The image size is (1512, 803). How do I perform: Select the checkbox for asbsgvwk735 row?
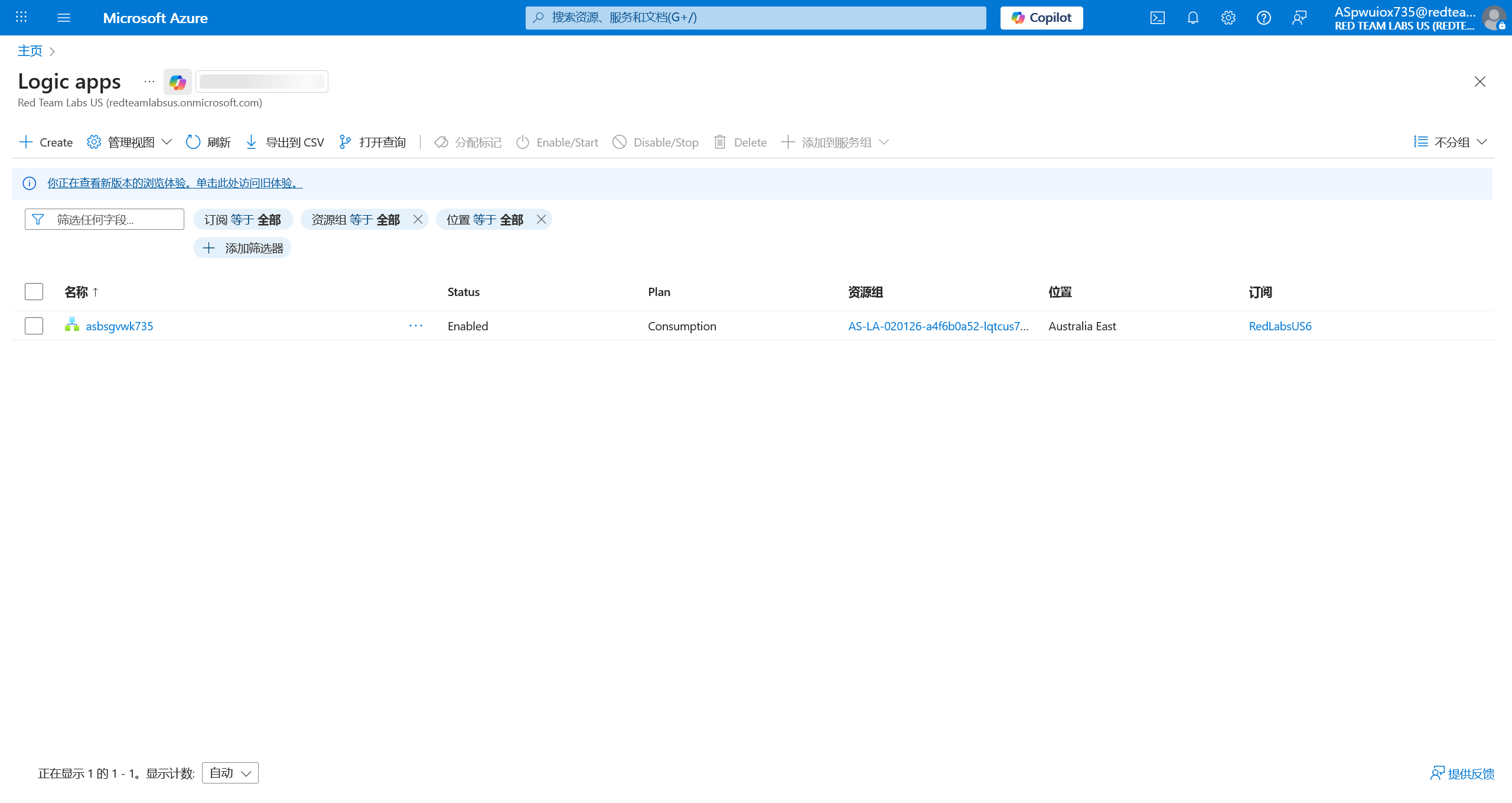(x=34, y=326)
